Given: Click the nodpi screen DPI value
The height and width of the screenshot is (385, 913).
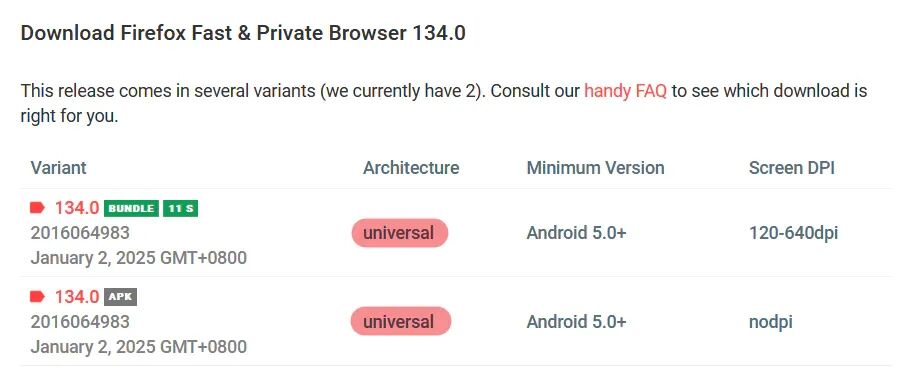Looking at the screenshot, I should [771, 322].
